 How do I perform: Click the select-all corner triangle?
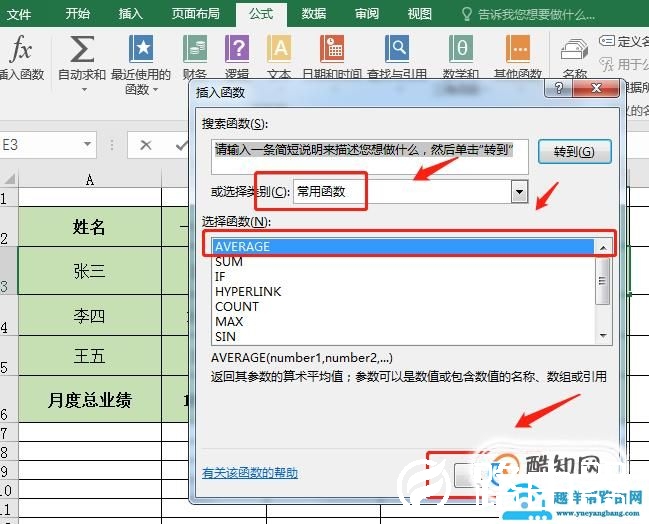pos(10,179)
